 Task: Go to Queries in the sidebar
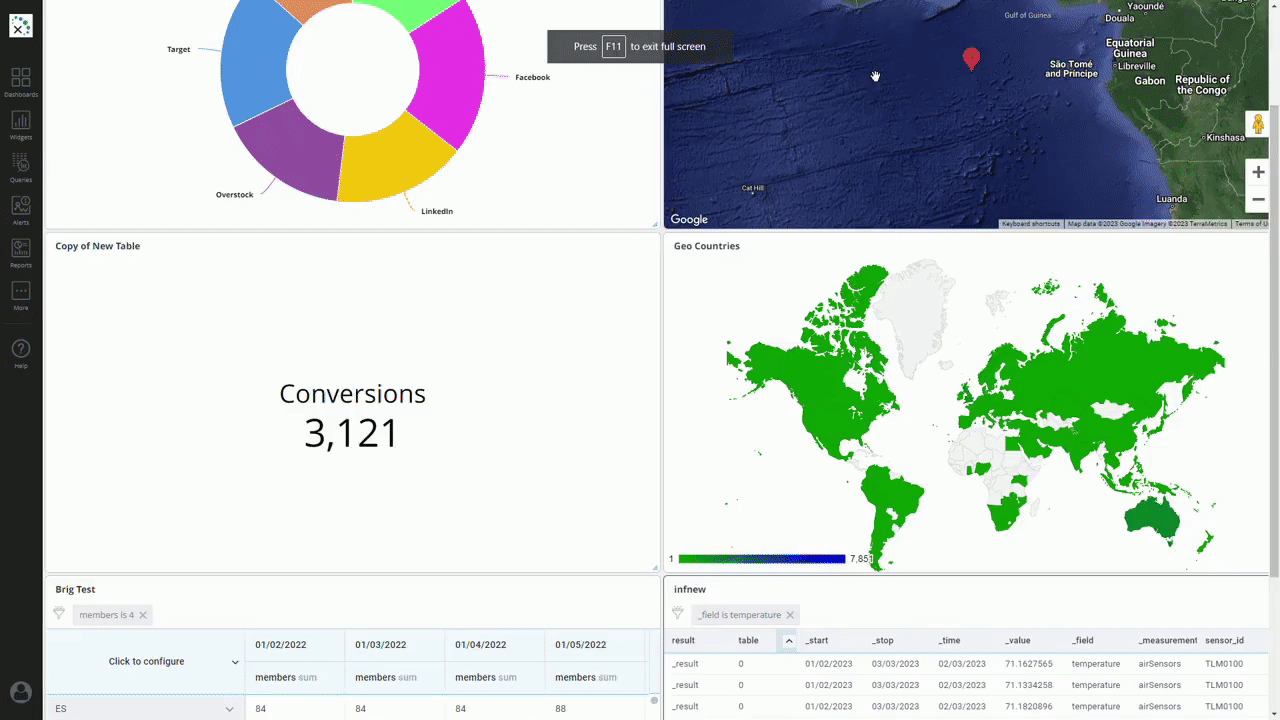[x=21, y=167]
